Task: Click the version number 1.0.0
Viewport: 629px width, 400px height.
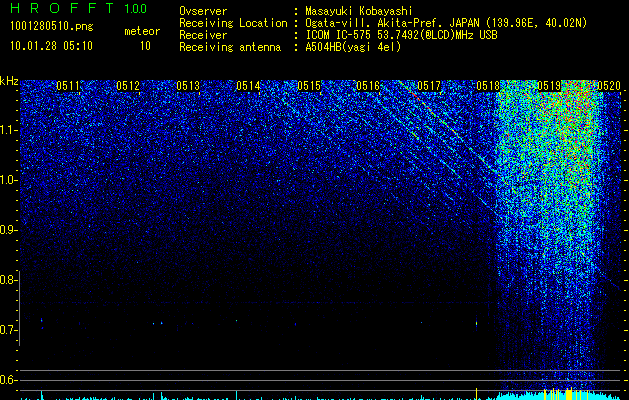Action: pos(136,9)
